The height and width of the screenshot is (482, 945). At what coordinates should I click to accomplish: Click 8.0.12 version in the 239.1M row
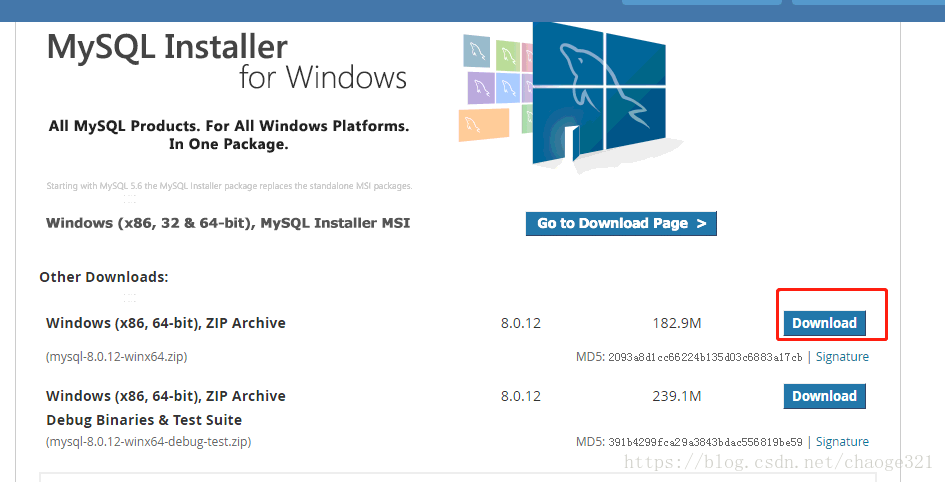521,396
